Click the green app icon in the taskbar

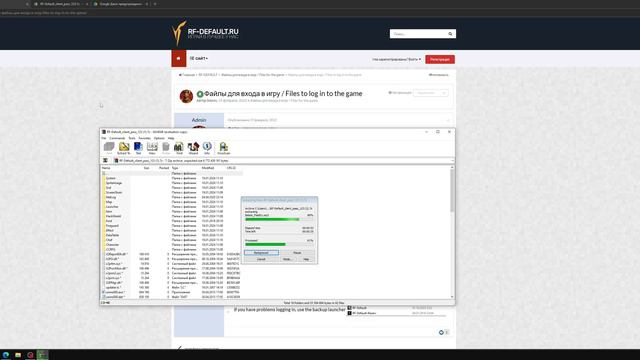pyautogui.click(x=42, y=355)
